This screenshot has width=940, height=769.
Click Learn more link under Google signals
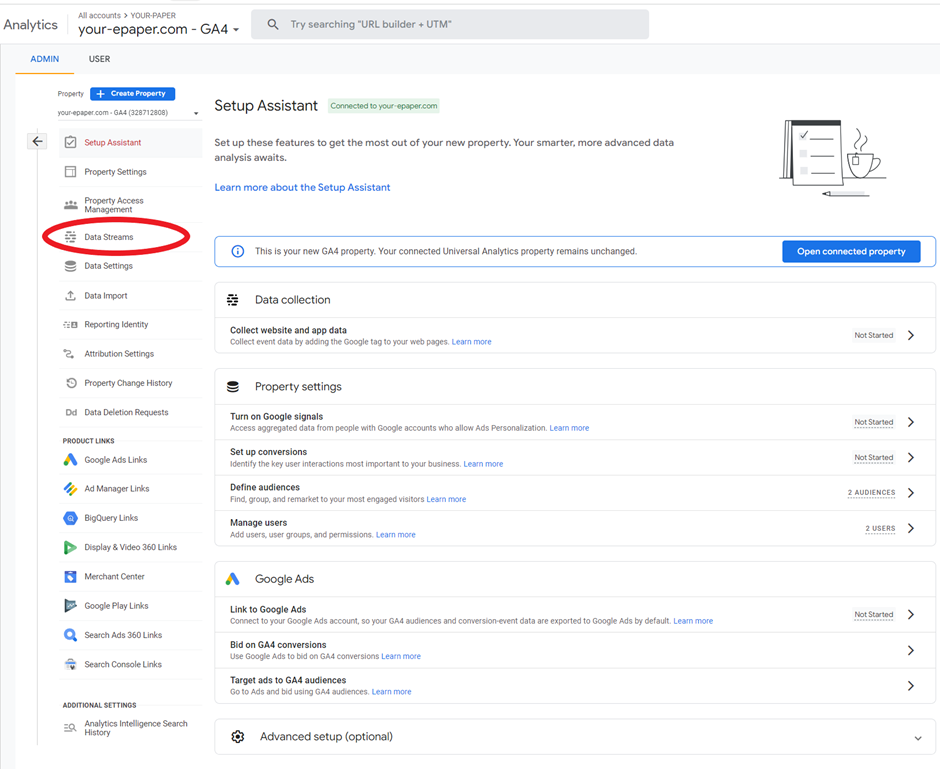click(569, 428)
